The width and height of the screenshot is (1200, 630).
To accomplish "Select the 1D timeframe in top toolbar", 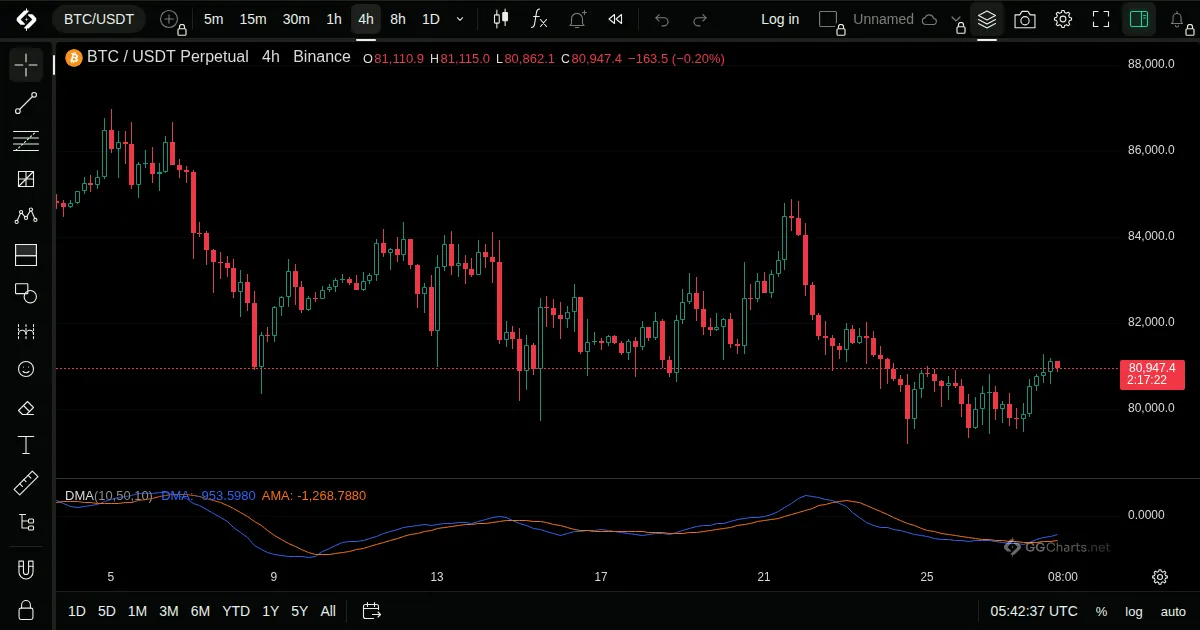I will (430, 19).
